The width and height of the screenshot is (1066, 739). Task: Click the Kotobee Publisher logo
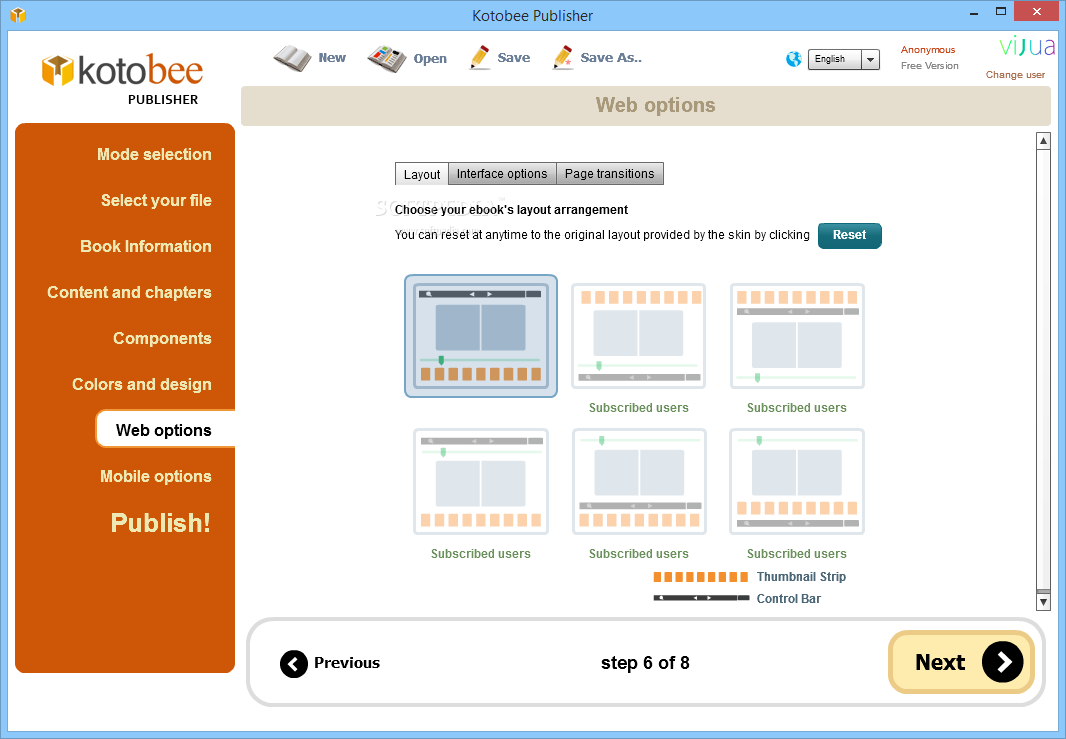point(122,79)
